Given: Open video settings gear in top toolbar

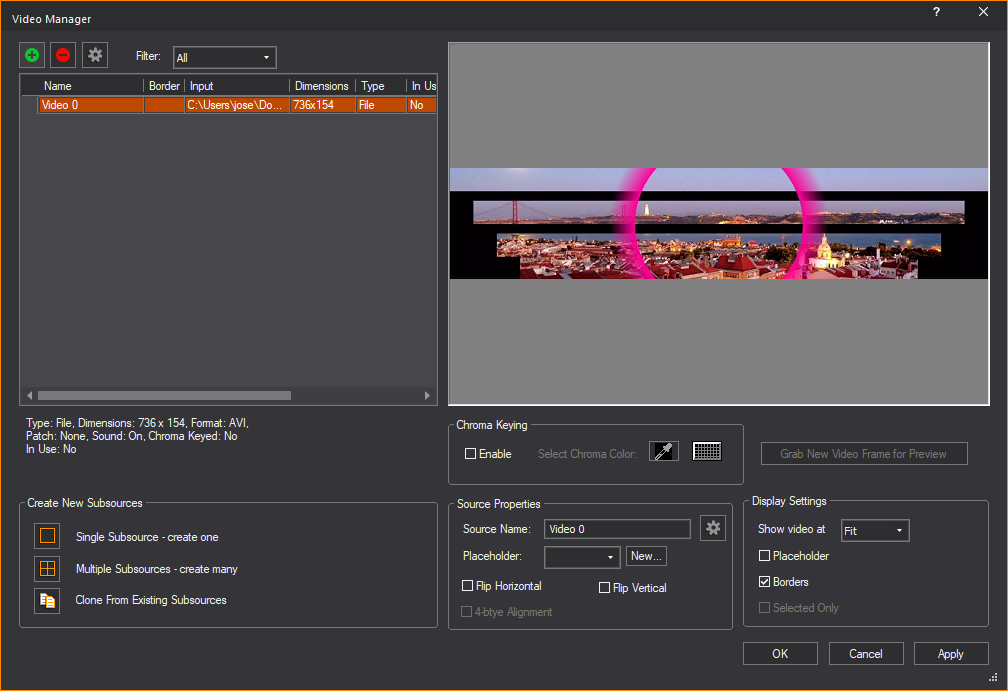Looking at the screenshot, I should click(95, 56).
